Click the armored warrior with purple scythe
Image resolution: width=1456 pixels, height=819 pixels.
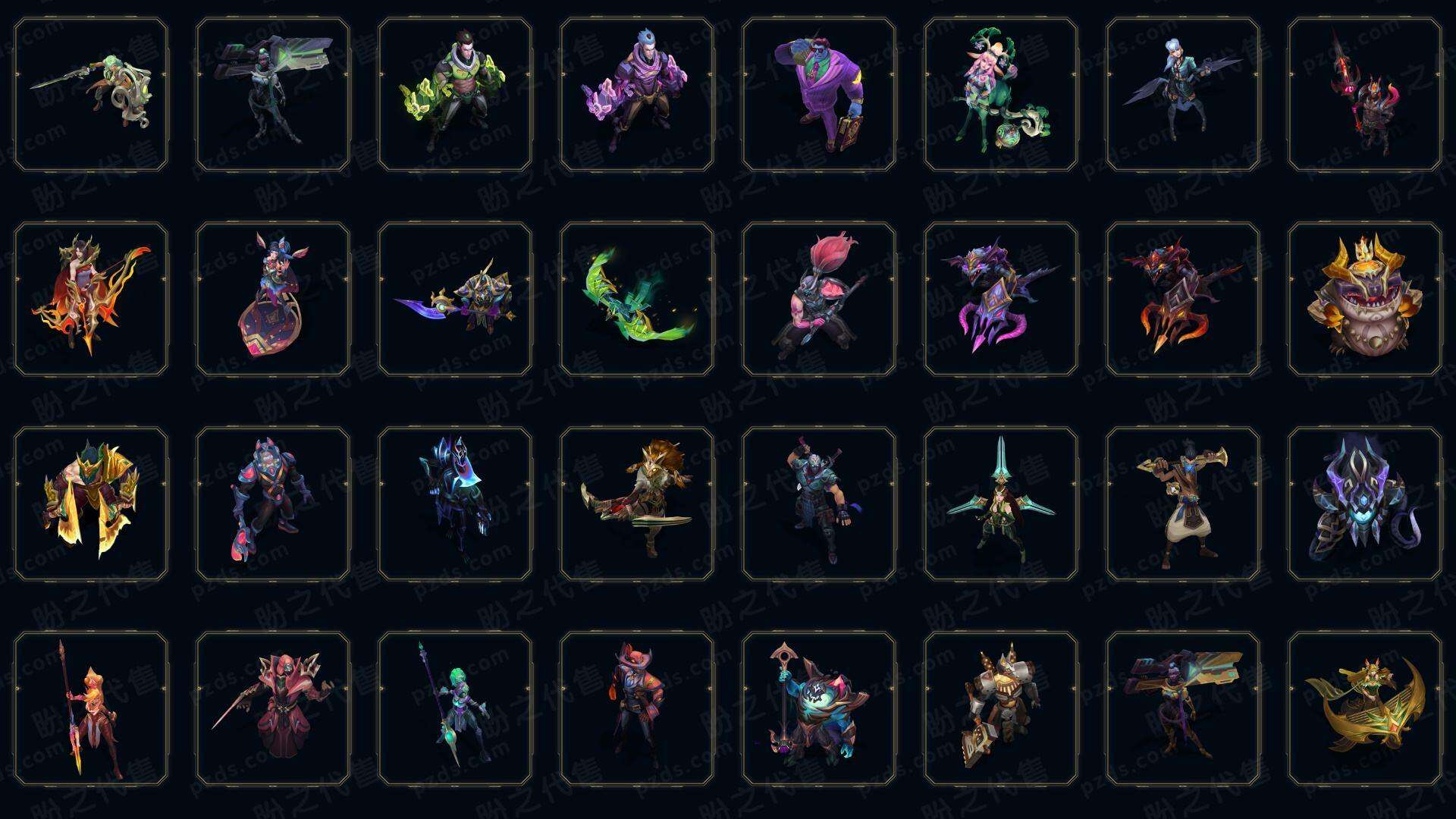[x=455, y=300]
